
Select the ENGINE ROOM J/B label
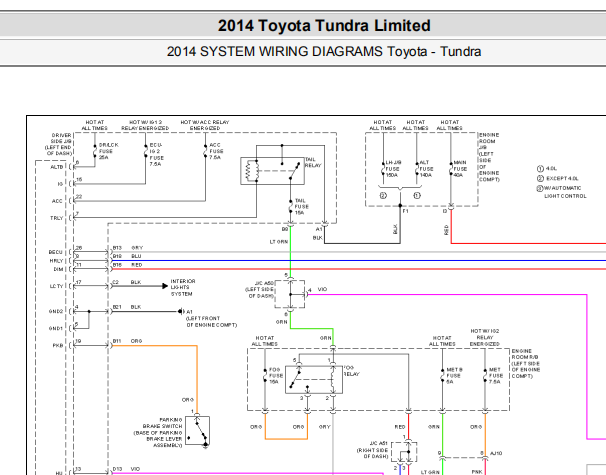[x=489, y=157]
